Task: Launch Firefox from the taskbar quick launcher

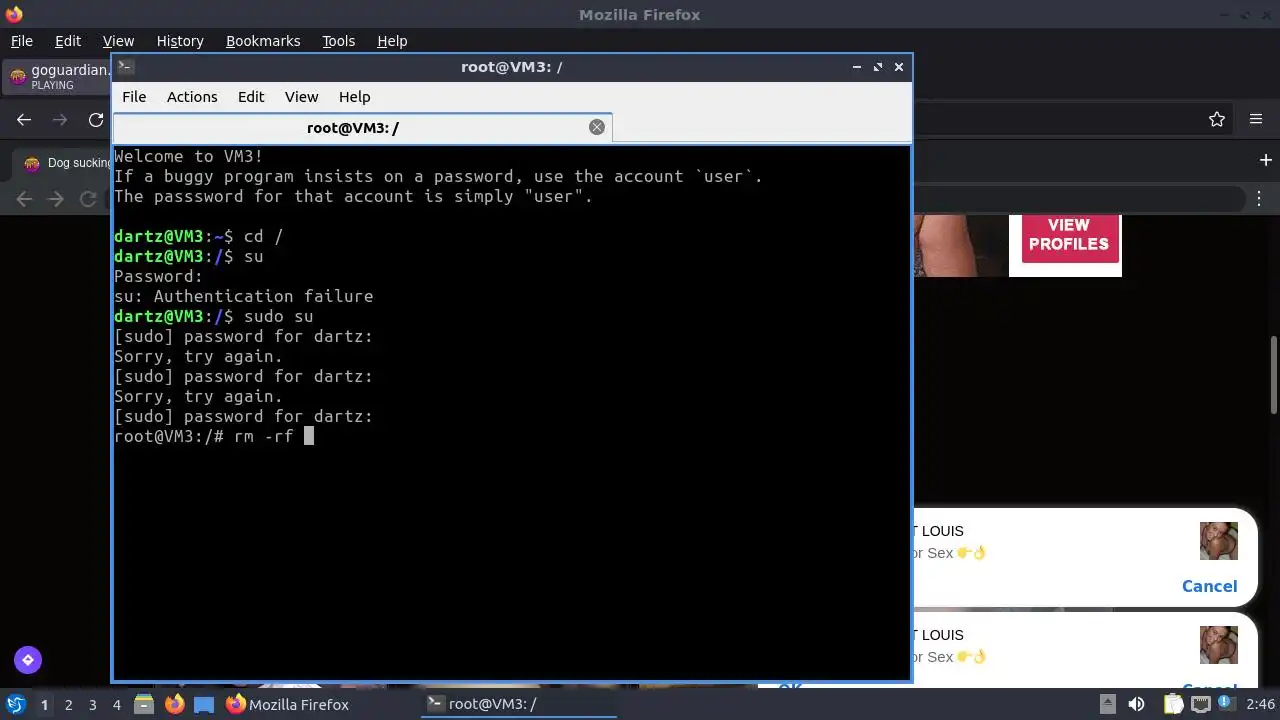Action: coord(174,704)
